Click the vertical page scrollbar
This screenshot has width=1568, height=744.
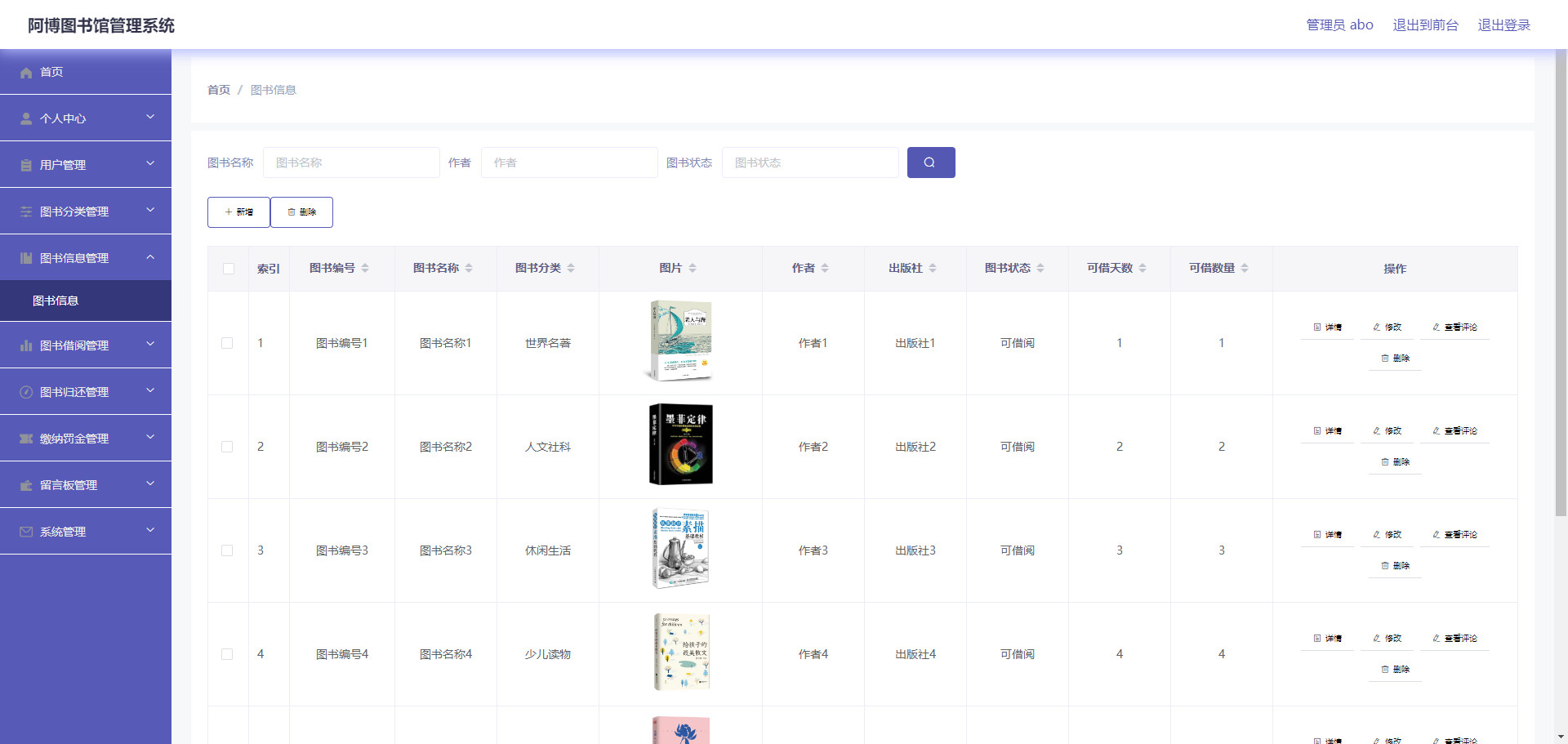tap(1561, 286)
